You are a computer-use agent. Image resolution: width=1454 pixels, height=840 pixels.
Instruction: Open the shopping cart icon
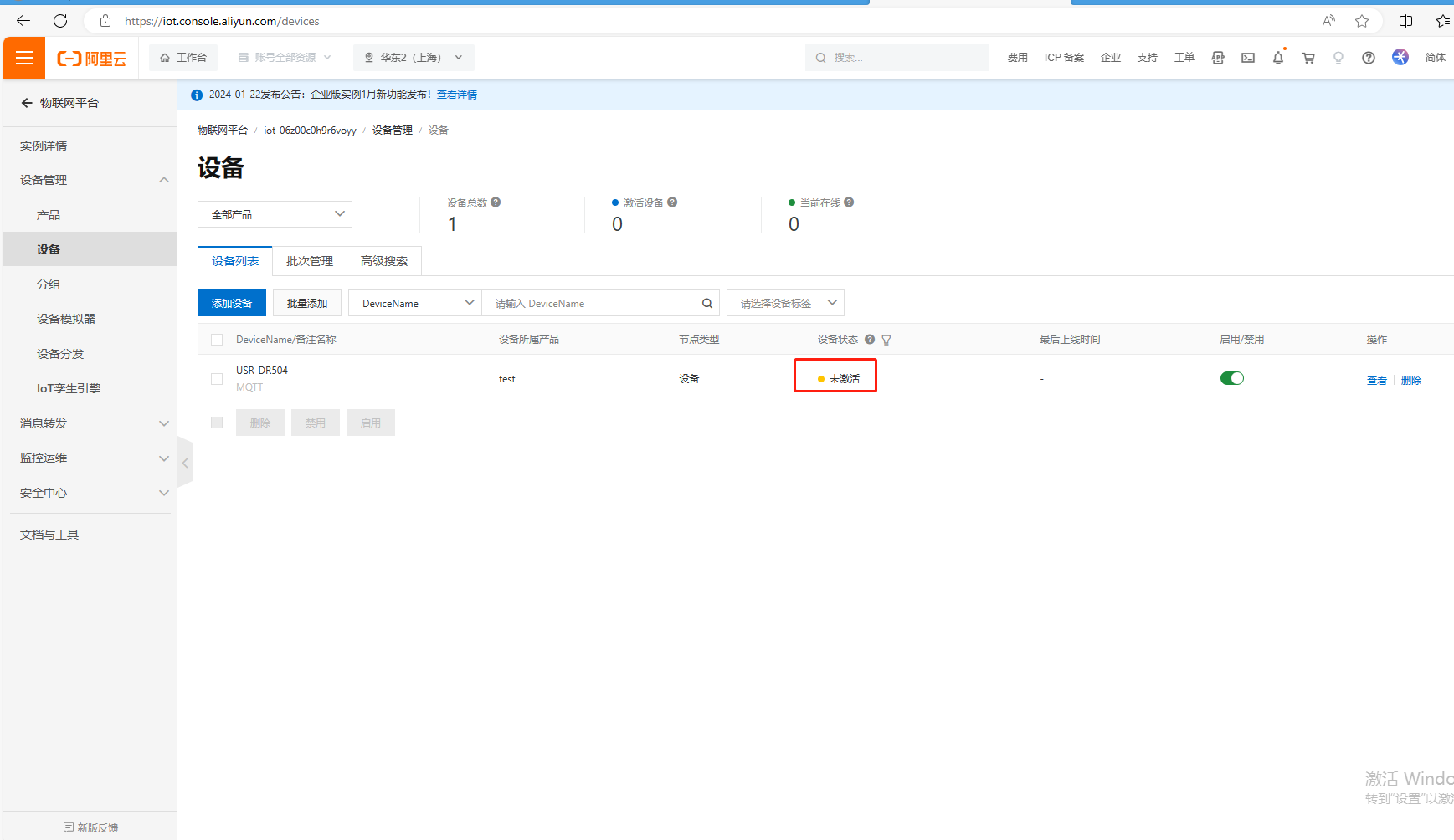pos(1308,58)
